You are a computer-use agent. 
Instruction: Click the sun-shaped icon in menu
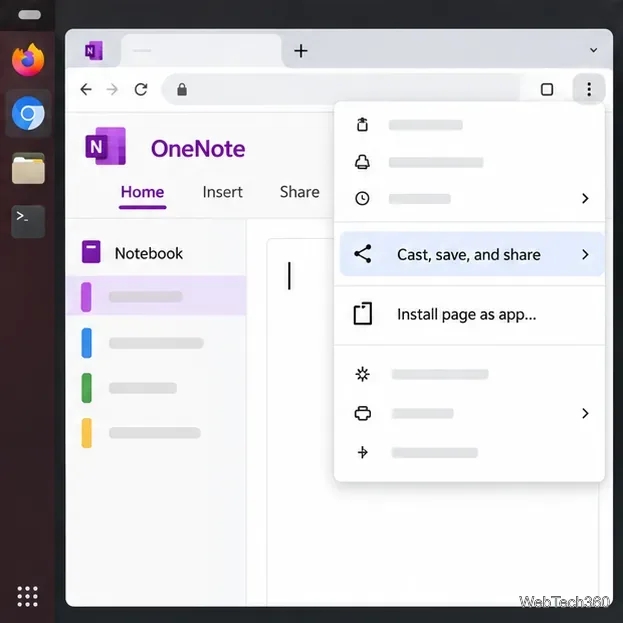(x=362, y=374)
